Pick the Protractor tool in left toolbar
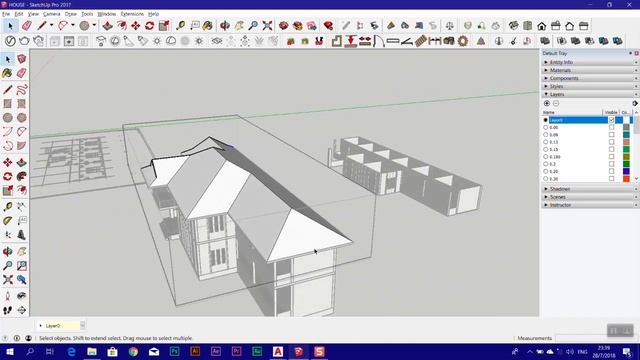640x360 pixels. tap(8, 221)
